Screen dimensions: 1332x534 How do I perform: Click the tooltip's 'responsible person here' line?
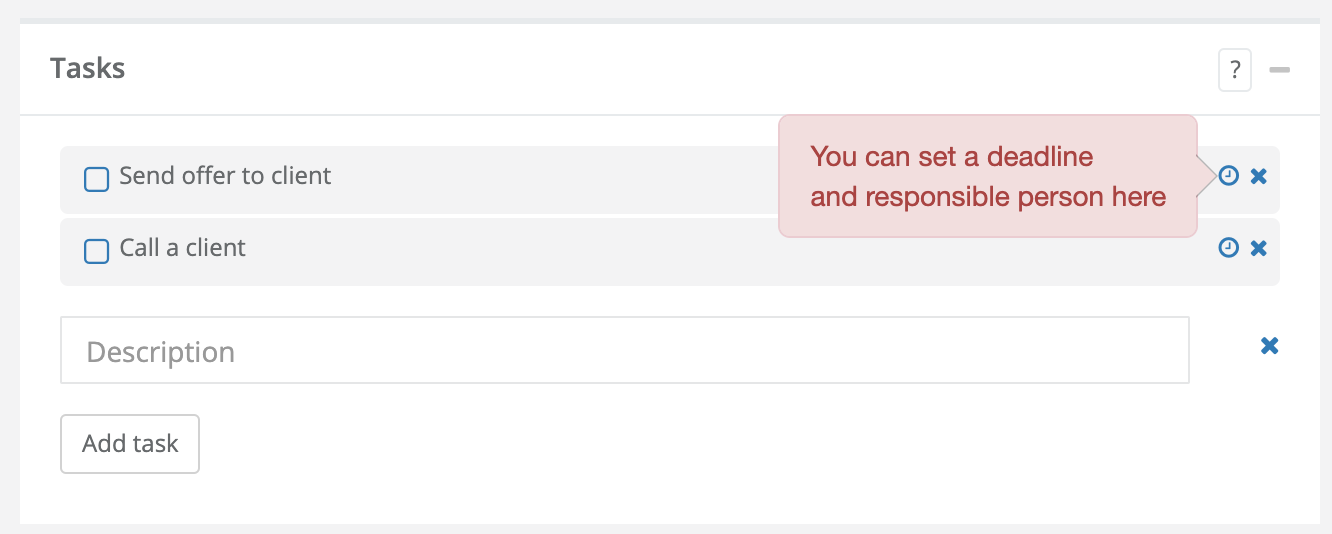[x=1016, y=197]
